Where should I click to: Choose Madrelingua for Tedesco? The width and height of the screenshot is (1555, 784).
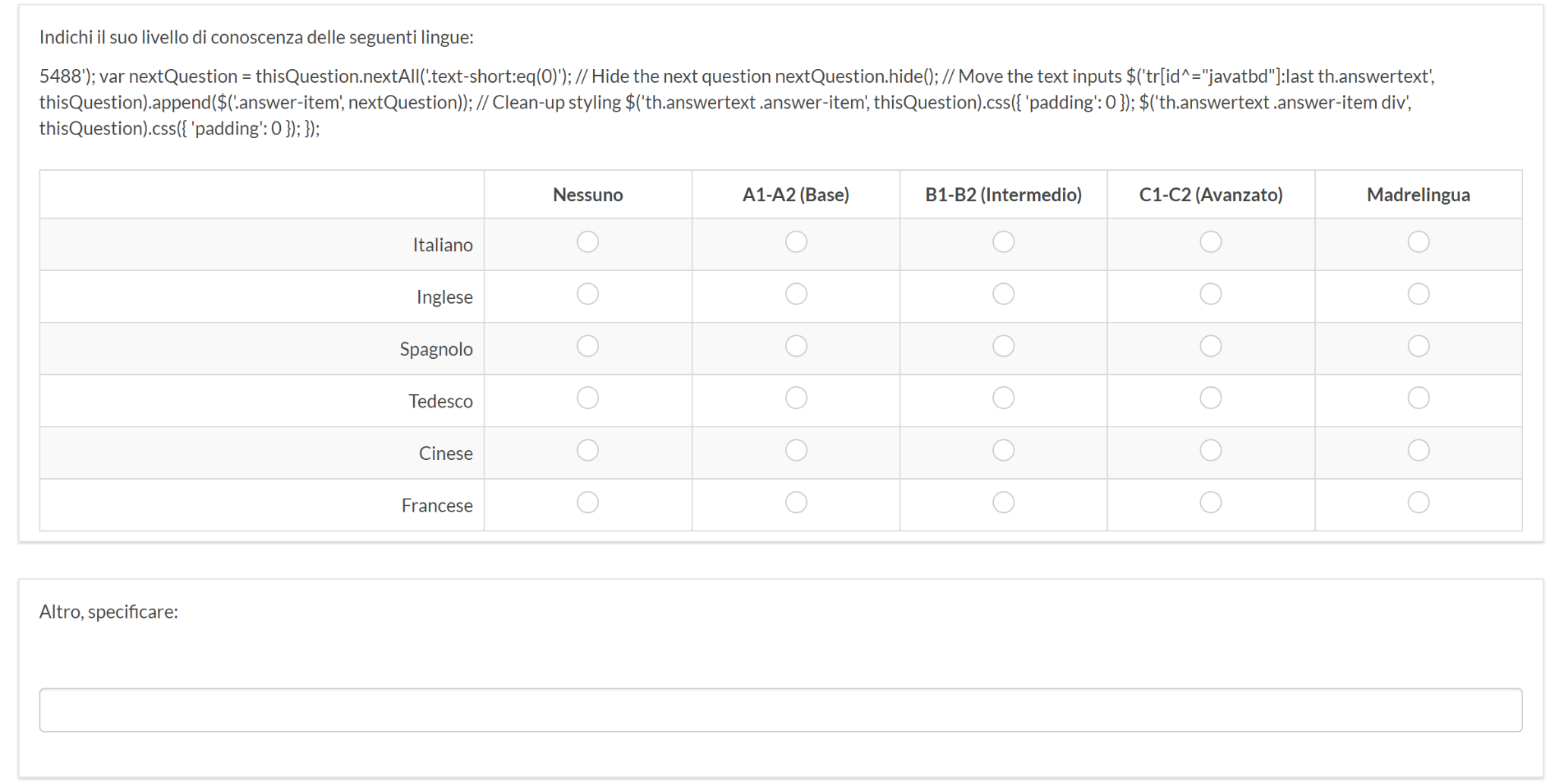pyautogui.click(x=1418, y=398)
